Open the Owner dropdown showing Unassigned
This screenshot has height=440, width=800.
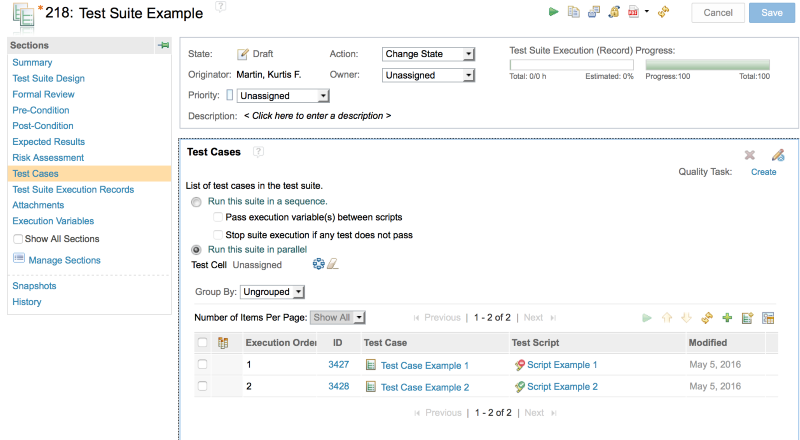coord(429,76)
